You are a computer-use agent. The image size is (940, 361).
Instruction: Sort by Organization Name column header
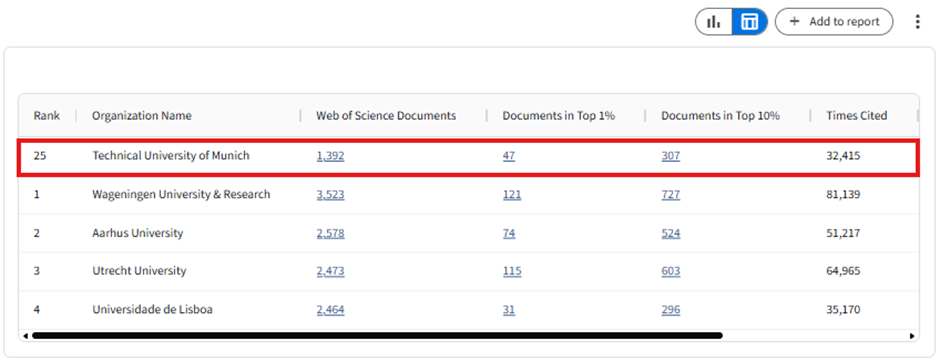pyautogui.click(x=141, y=116)
